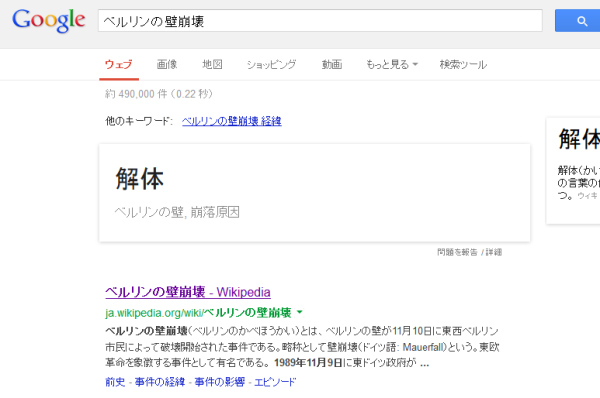Click the 解体 title in right panel

click(579, 139)
